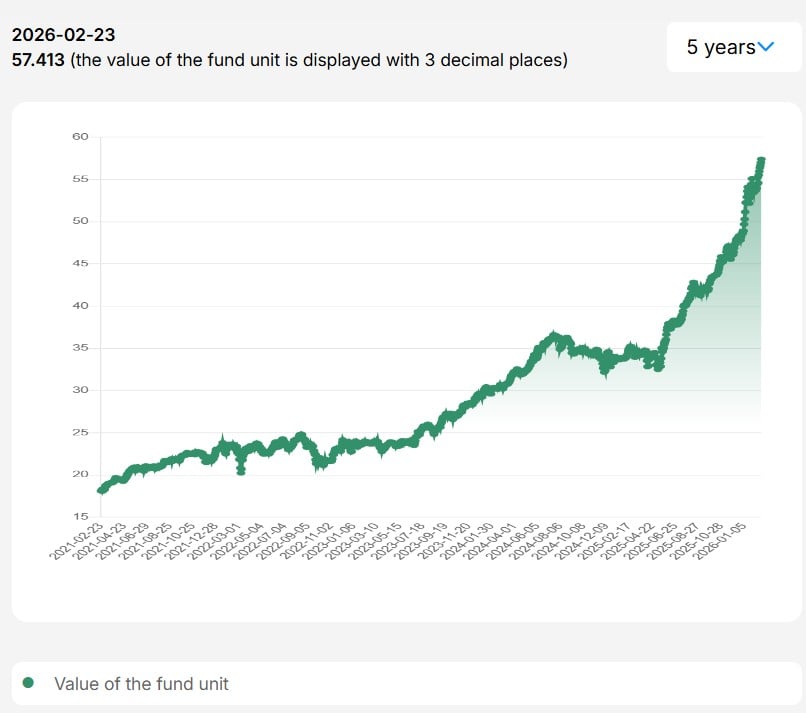806x713 pixels.
Task: Click the chart's highest peak data point
Action: [762, 158]
